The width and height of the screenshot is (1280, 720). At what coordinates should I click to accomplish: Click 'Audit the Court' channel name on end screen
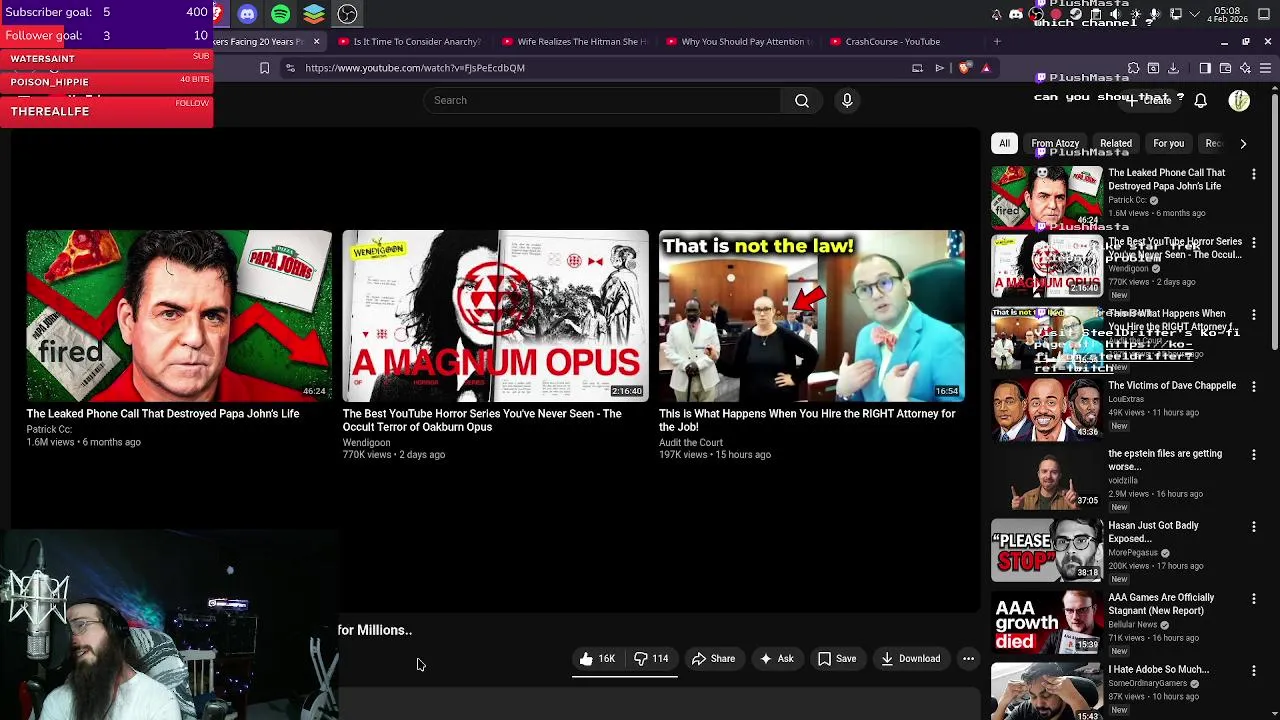pyautogui.click(x=690, y=442)
